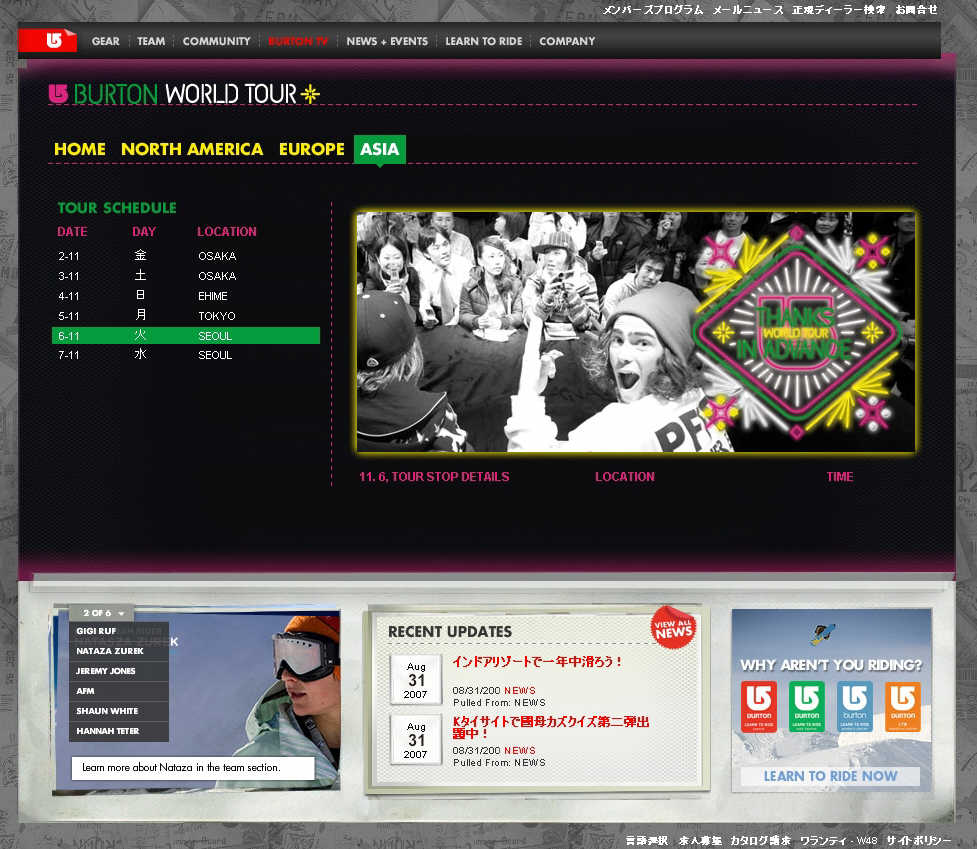Switch to the HOME tour tab

80,149
